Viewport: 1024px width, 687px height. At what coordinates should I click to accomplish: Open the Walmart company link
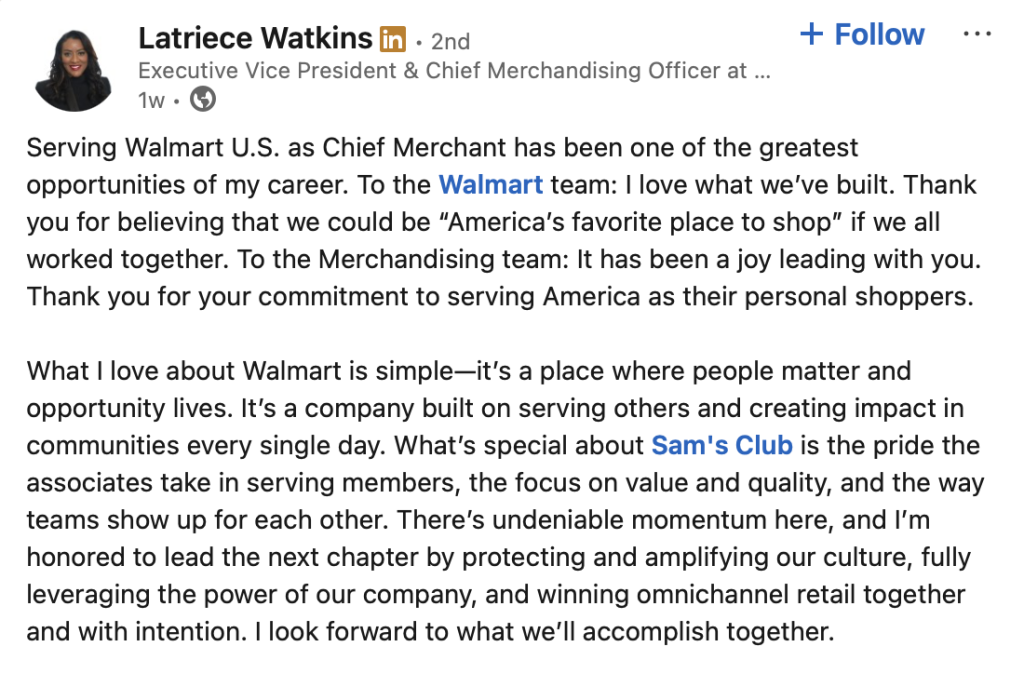pos(491,185)
